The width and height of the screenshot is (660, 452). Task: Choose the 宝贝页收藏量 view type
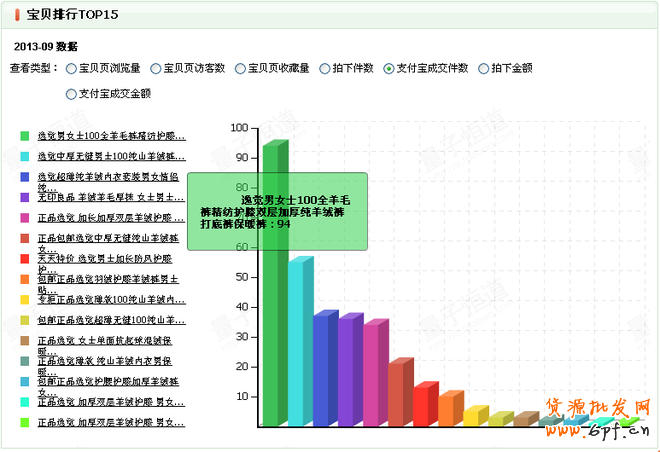pos(240,69)
